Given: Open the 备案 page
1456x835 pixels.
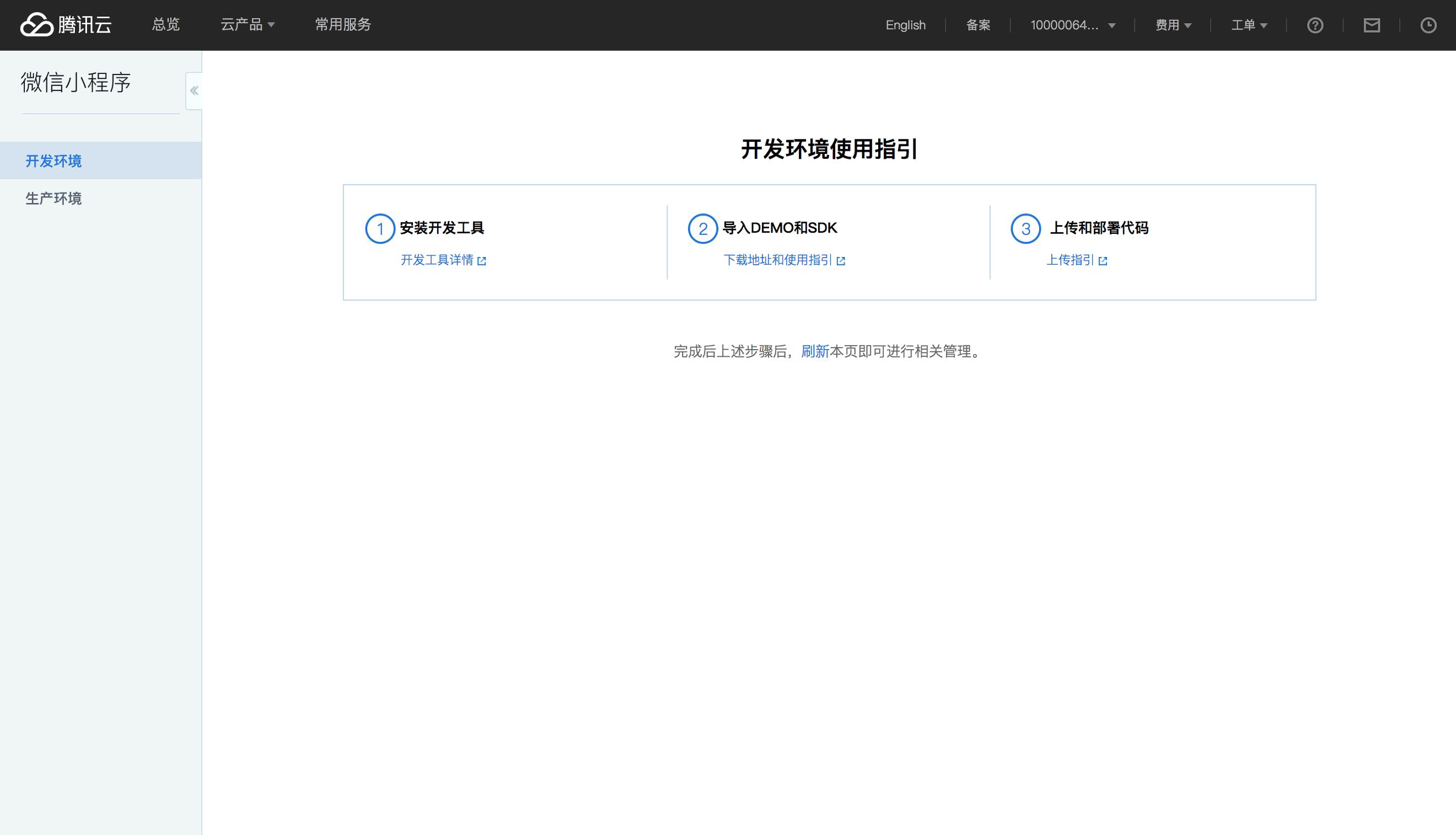Looking at the screenshot, I should coord(978,25).
